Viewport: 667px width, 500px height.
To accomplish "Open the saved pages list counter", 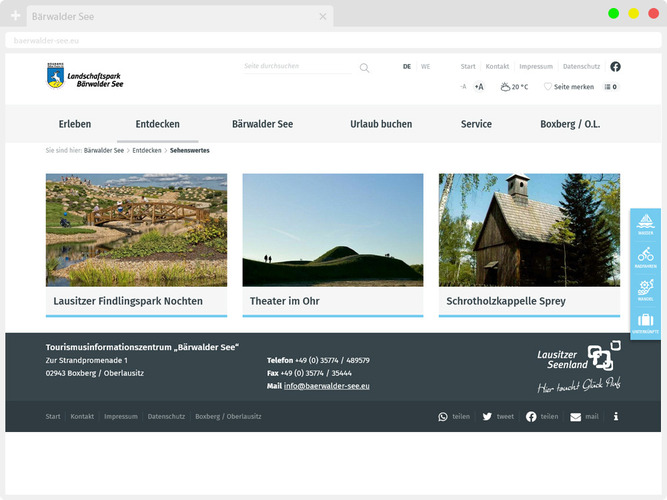I will pos(611,87).
